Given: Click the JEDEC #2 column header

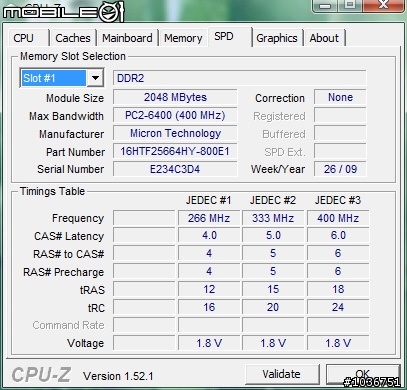Looking at the screenshot, I should (x=273, y=200).
